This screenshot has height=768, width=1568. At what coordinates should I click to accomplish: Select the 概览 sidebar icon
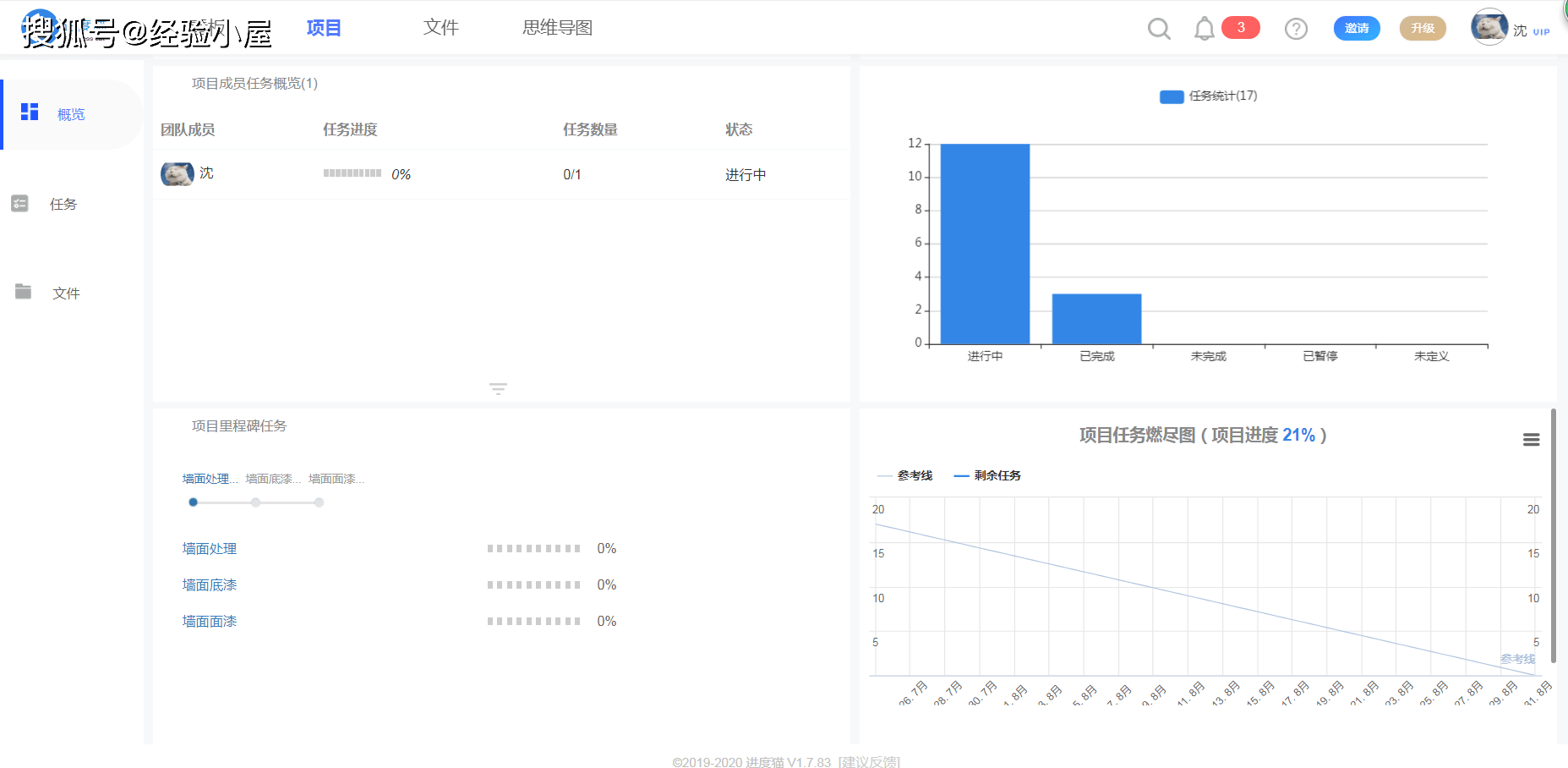pos(30,112)
